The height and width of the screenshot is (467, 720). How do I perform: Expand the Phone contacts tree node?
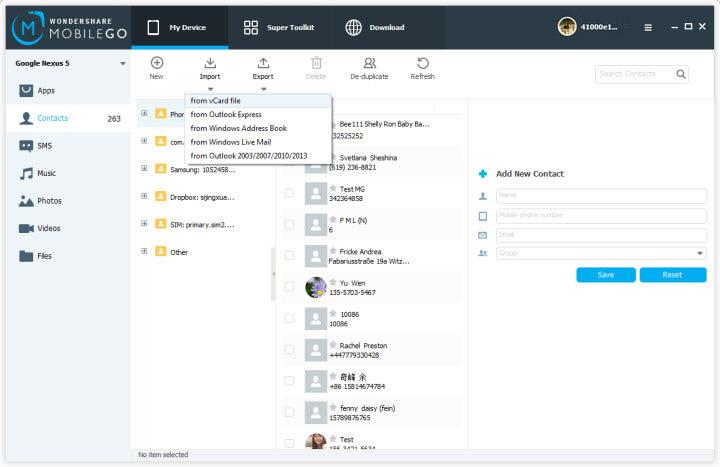pyautogui.click(x=144, y=113)
